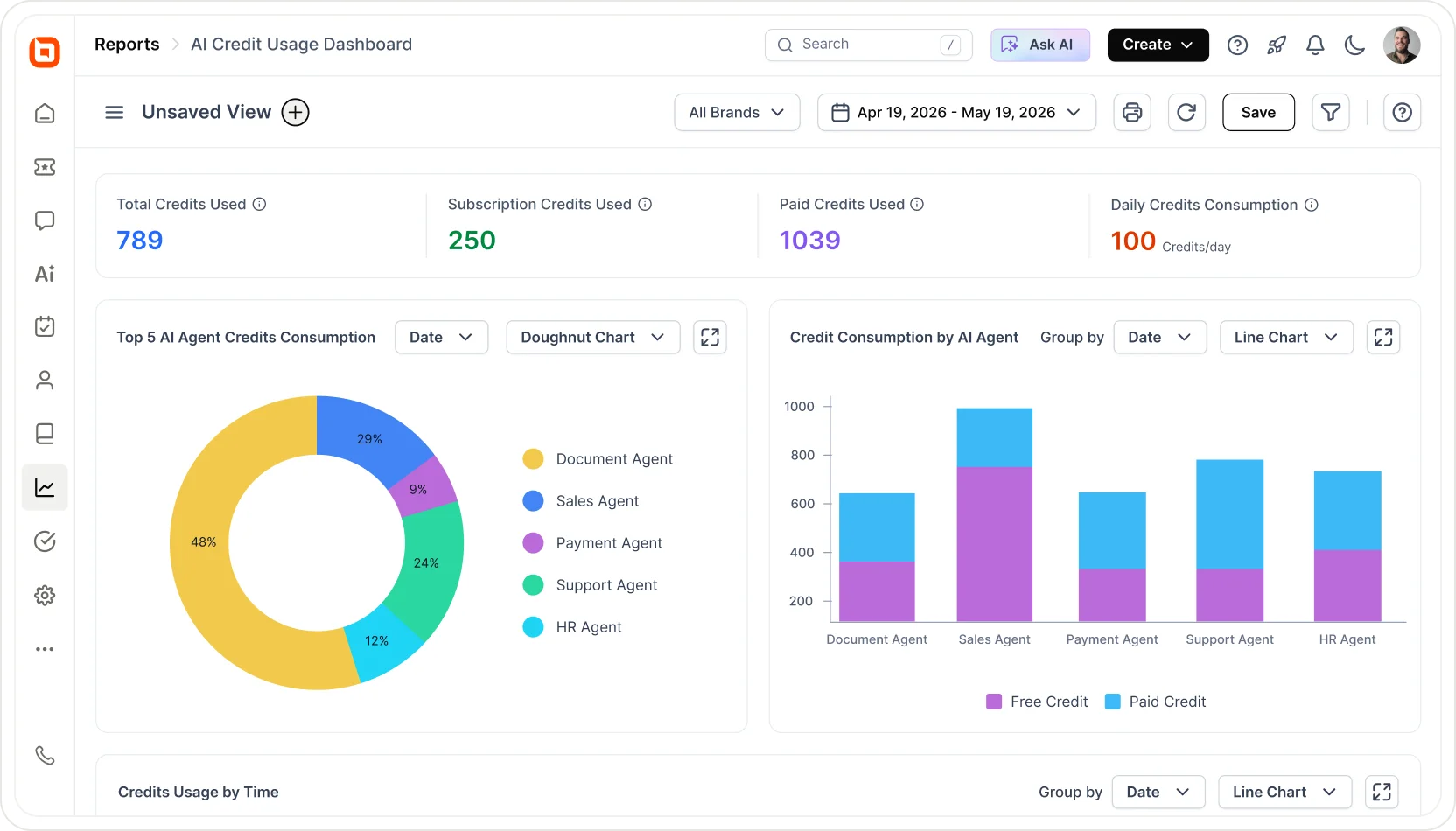Open the Reports chart icon in sidebar
Screen dimensions: 1456x831
pyautogui.click(x=45, y=487)
